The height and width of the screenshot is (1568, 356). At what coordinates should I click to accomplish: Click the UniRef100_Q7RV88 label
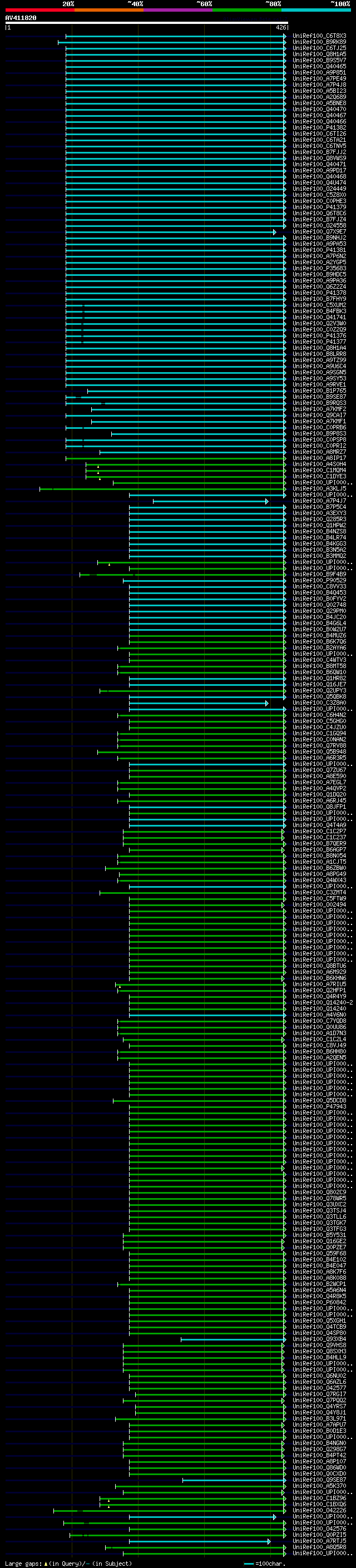coord(319,745)
